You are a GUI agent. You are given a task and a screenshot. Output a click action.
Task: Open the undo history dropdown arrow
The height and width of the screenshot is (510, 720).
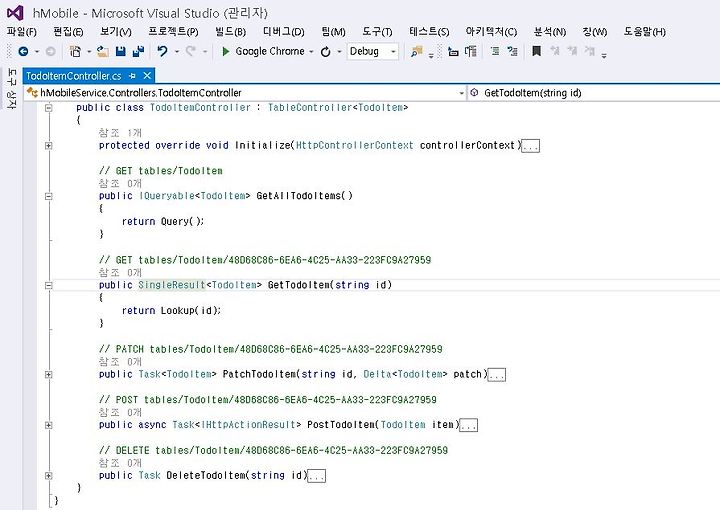[176, 51]
